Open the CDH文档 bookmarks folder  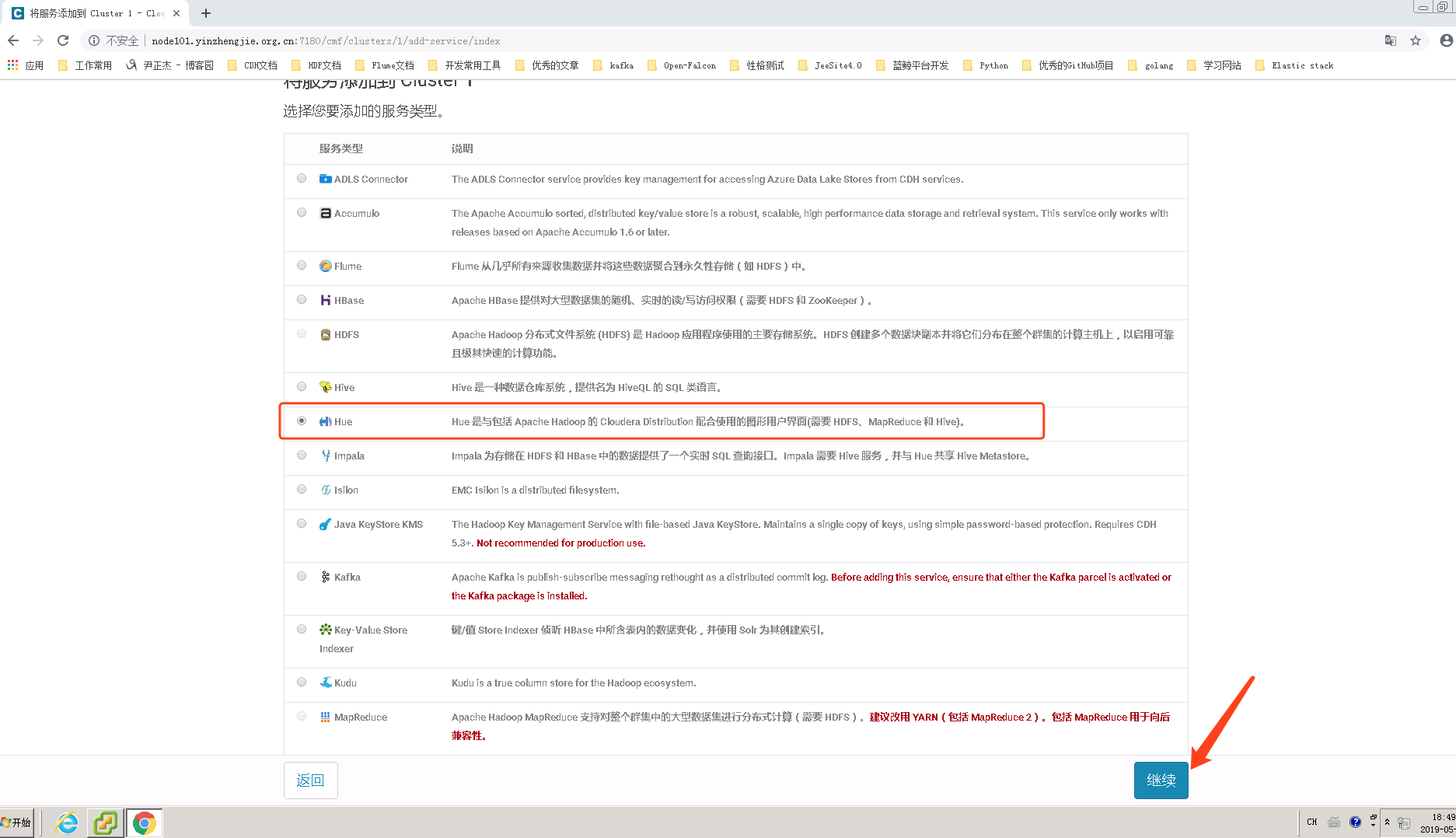click(260, 65)
